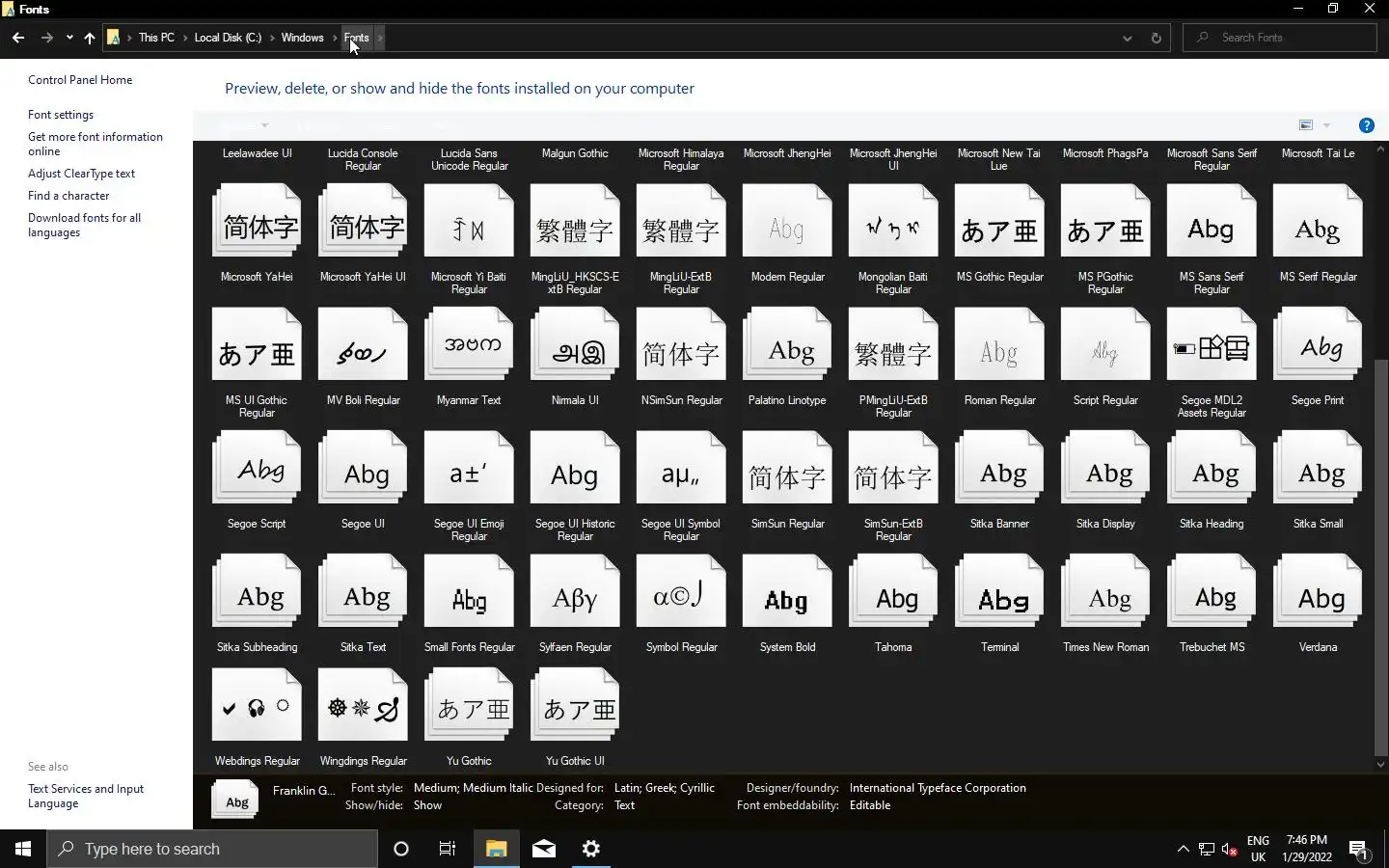This screenshot has width=1389, height=868.
Task: Open Get more font information online
Action: (x=95, y=144)
